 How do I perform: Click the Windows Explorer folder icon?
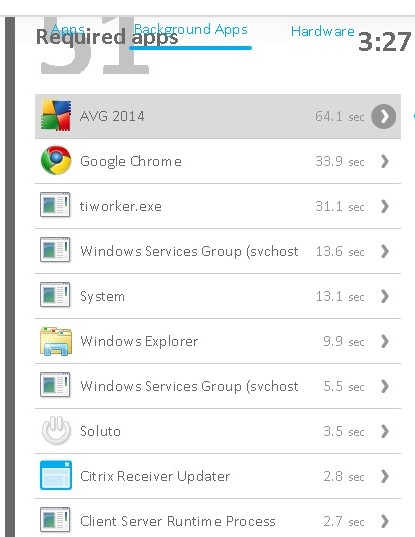[x=56, y=341]
